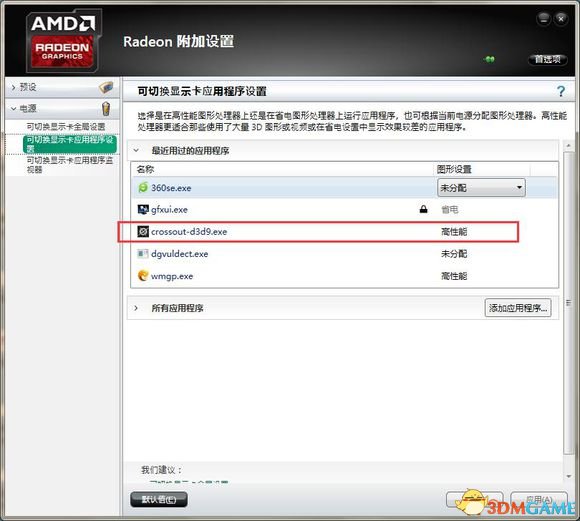Viewport: 580px width, 521px height.
Task: Expand the 所有应用程序 section
Action: (x=136, y=308)
